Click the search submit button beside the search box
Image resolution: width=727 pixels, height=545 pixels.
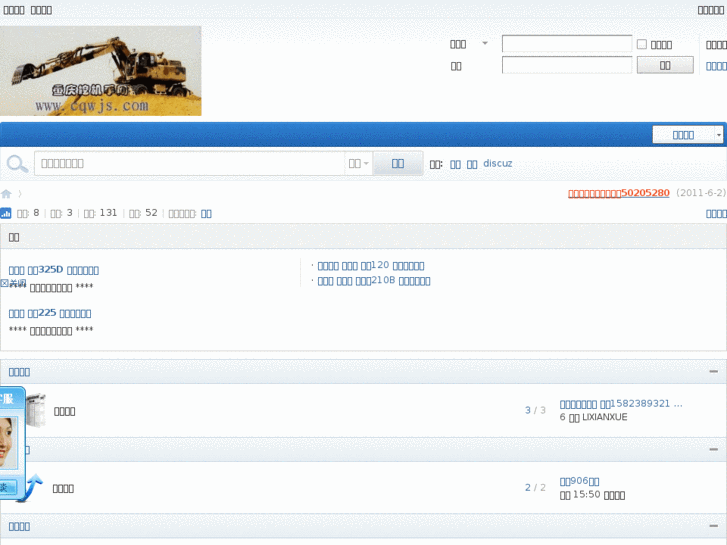pyautogui.click(x=398, y=163)
